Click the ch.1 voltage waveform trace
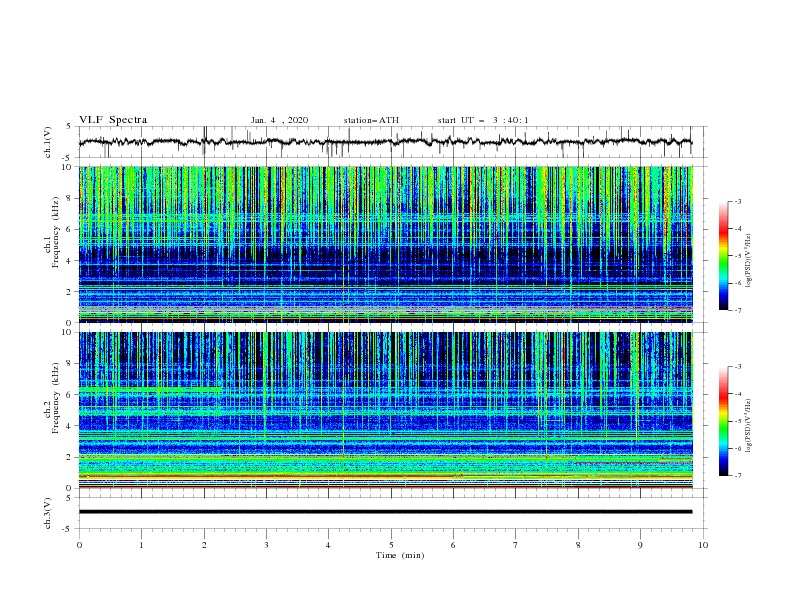 pos(385,142)
